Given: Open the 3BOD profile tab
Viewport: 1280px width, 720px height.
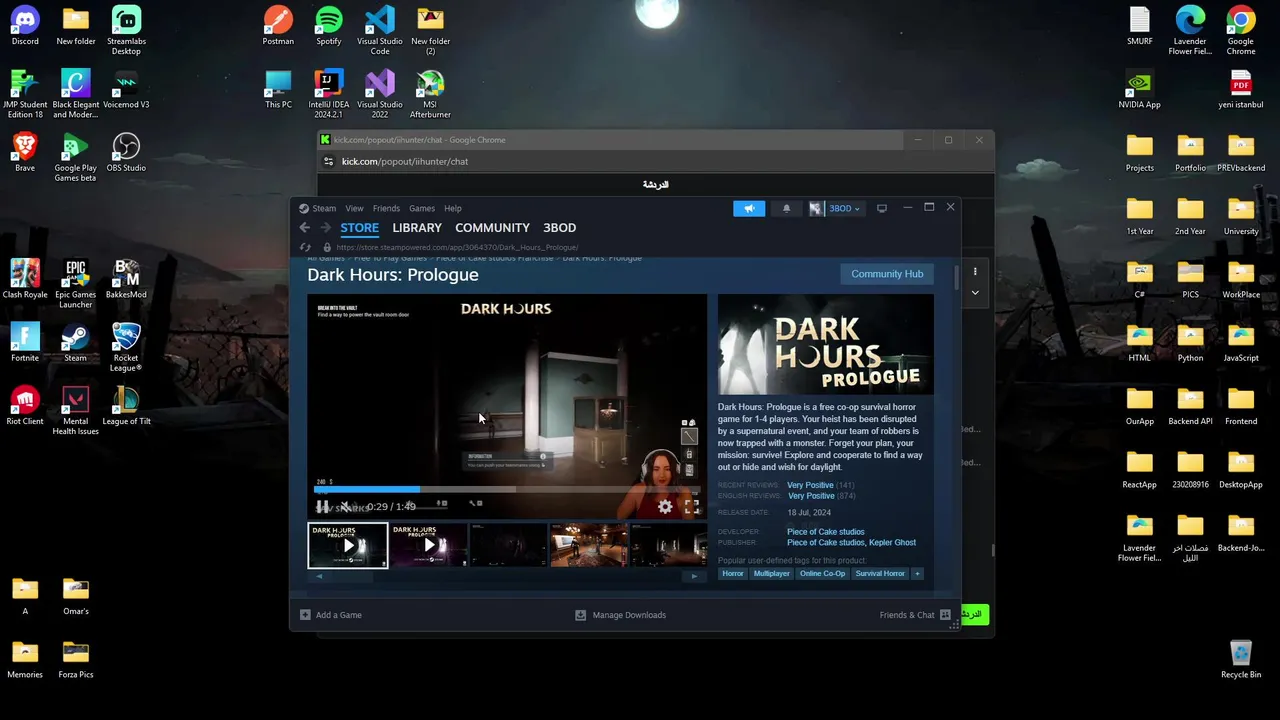Looking at the screenshot, I should click(559, 228).
